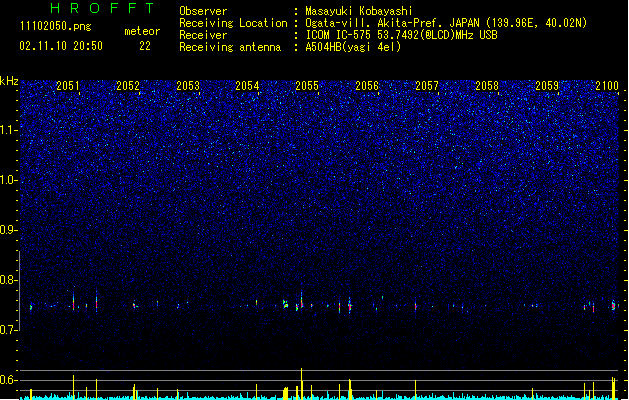629x400 pixels.
Task: Click the 2055 time marker
Action: point(307,85)
